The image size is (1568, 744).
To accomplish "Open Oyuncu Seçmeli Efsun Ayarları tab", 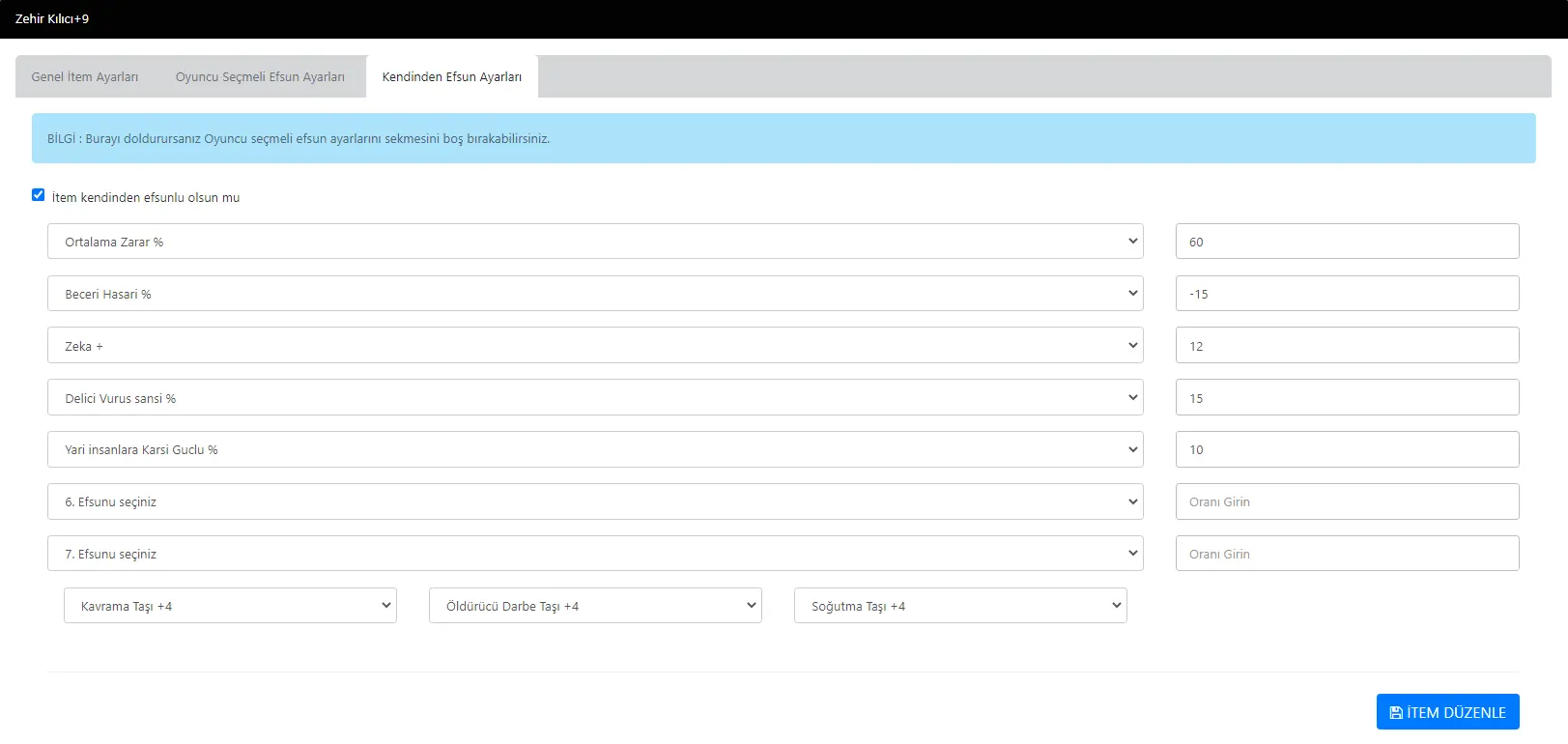I will point(260,77).
